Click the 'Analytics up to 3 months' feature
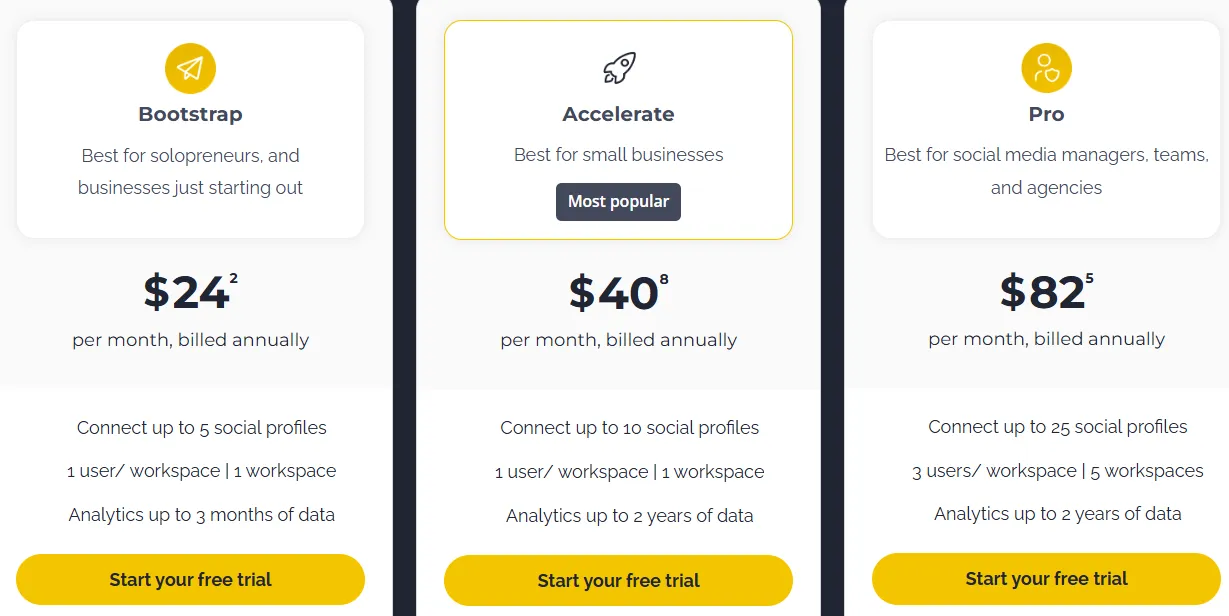The image size is (1229, 616). (202, 515)
